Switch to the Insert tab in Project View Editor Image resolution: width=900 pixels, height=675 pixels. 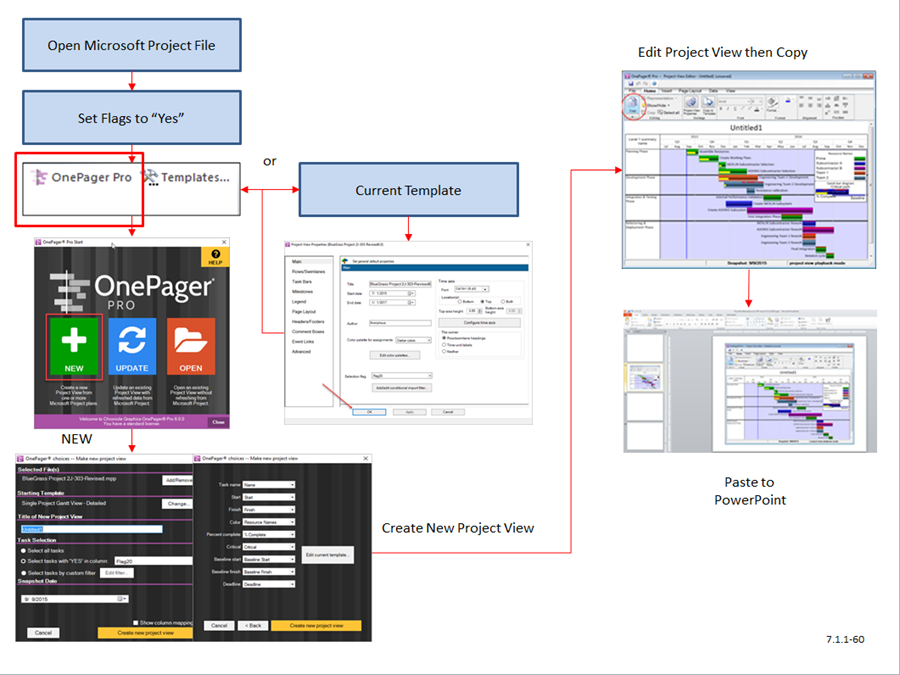point(667,91)
